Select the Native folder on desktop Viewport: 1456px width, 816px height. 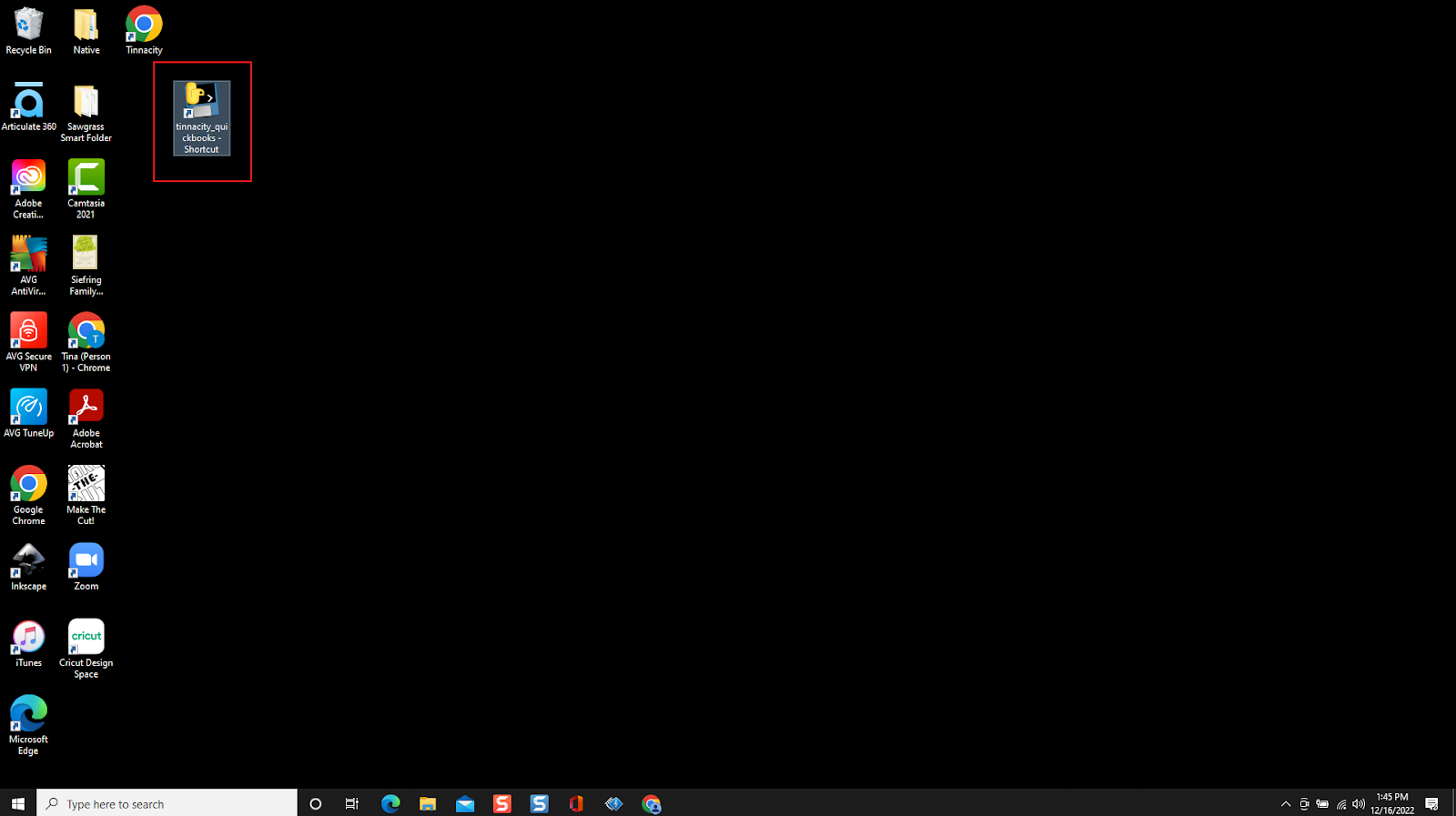[86, 31]
